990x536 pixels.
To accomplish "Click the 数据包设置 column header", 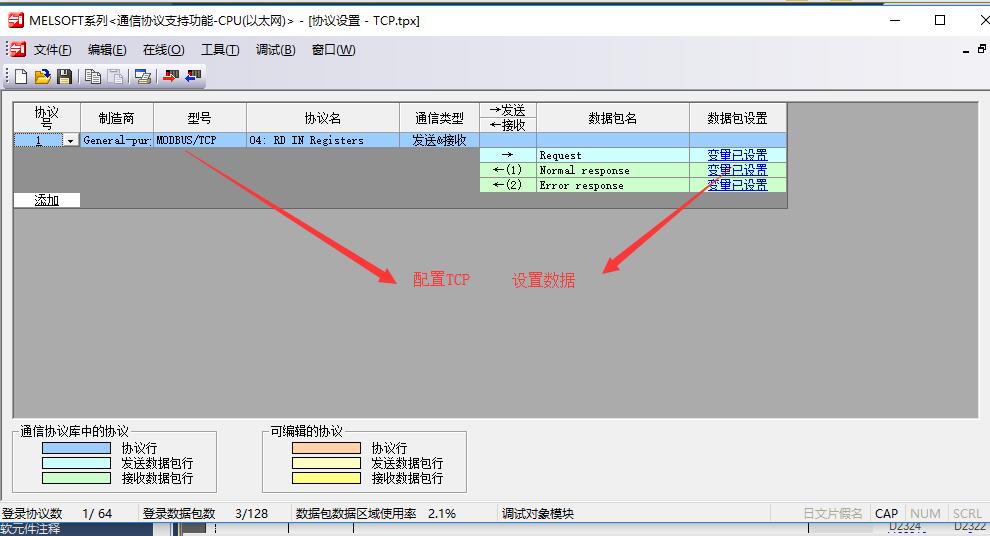I will [x=737, y=117].
